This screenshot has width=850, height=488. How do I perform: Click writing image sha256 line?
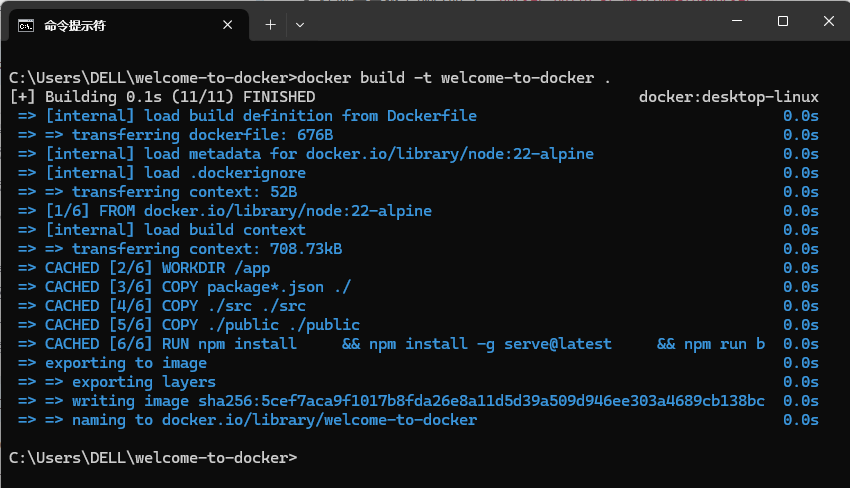(391, 401)
